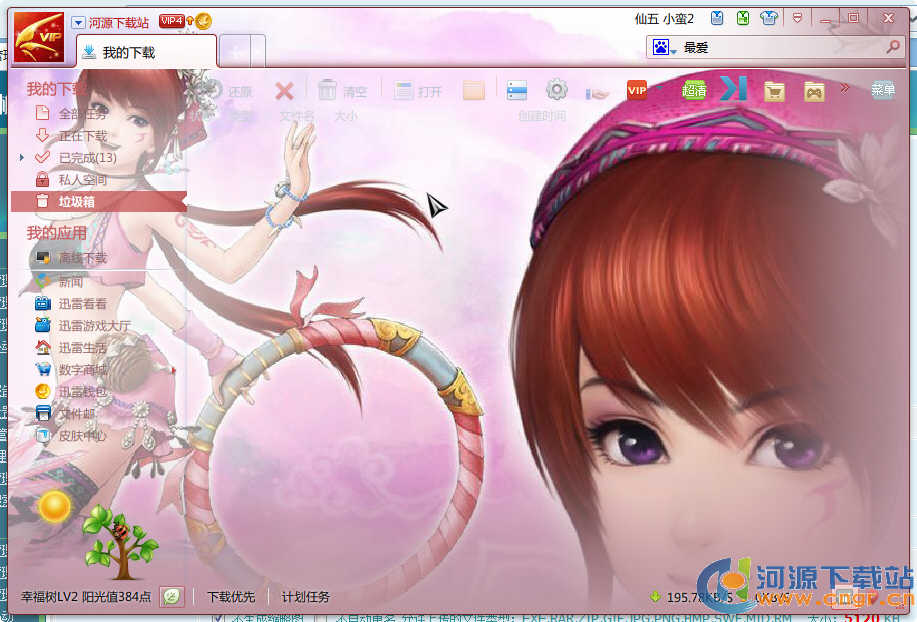Click the 还原 restore toolbar button
This screenshot has width=917, height=622.
pyautogui.click(x=228, y=91)
